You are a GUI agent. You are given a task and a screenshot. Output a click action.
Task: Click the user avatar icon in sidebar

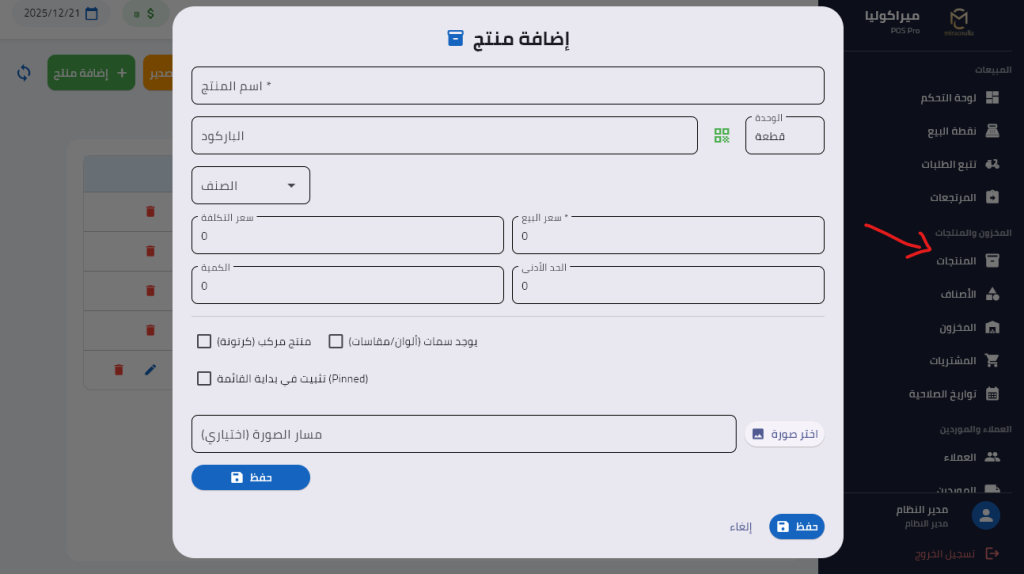pyautogui.click(x=986, y=515)
